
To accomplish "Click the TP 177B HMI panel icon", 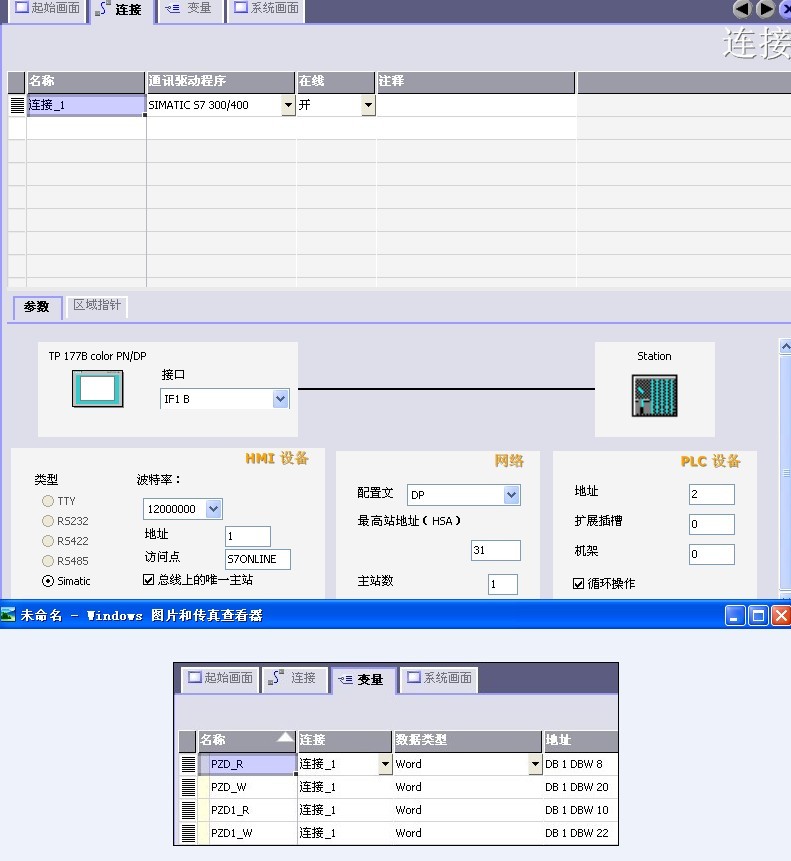I will coord(98,389).
